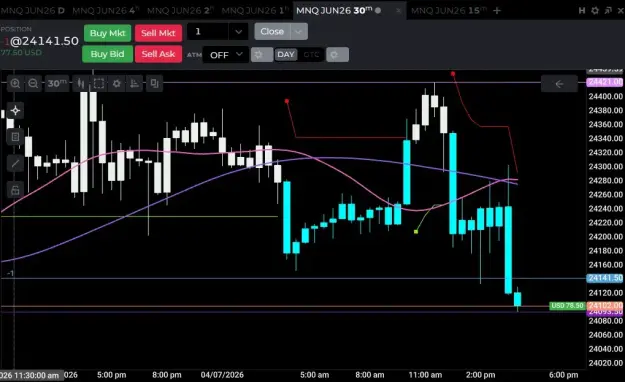Expand the dropdown arrow next to Close
Image resolution: width=625 pixels, height=382 pixels.
pos(299,32)
